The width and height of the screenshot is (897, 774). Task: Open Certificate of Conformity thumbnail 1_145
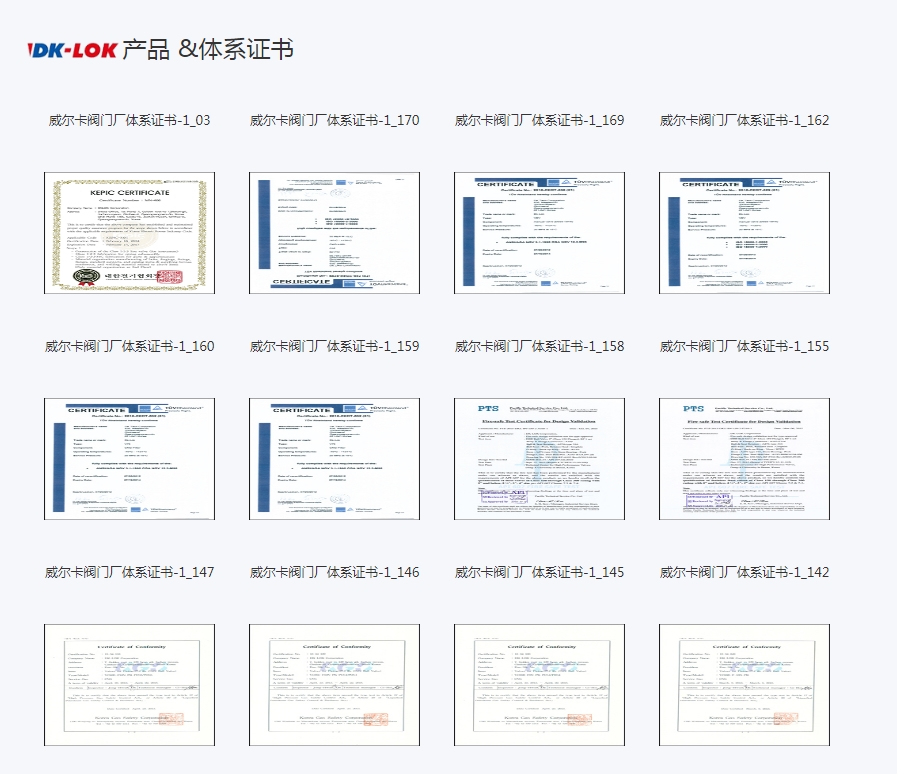(539, 685)
